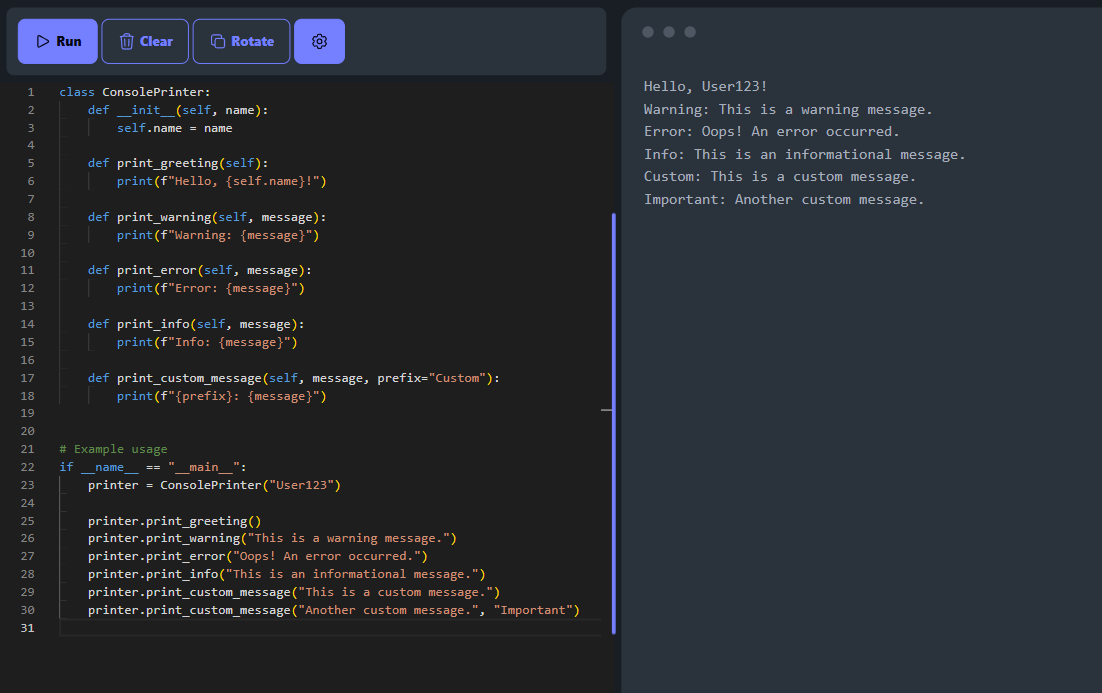Click 'class ConsolePrinter:' code line
The image size is (1102, 693).
click(x=134, y=92)
